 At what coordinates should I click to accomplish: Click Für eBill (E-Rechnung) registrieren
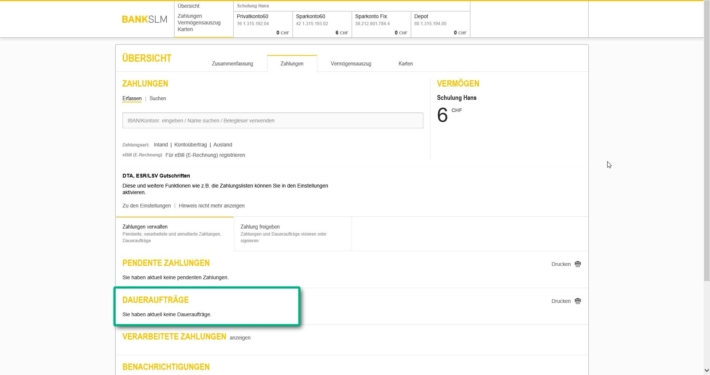(205, 155)
